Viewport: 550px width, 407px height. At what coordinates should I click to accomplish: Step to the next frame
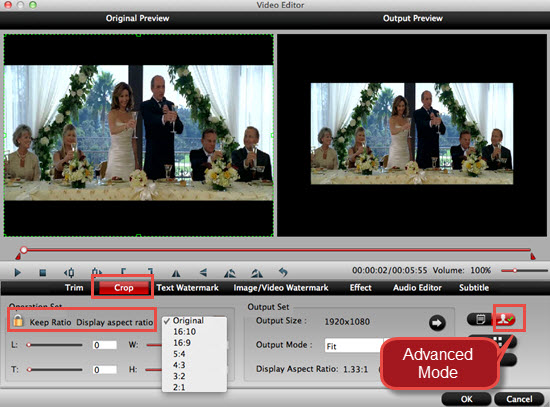pos(96,272)
